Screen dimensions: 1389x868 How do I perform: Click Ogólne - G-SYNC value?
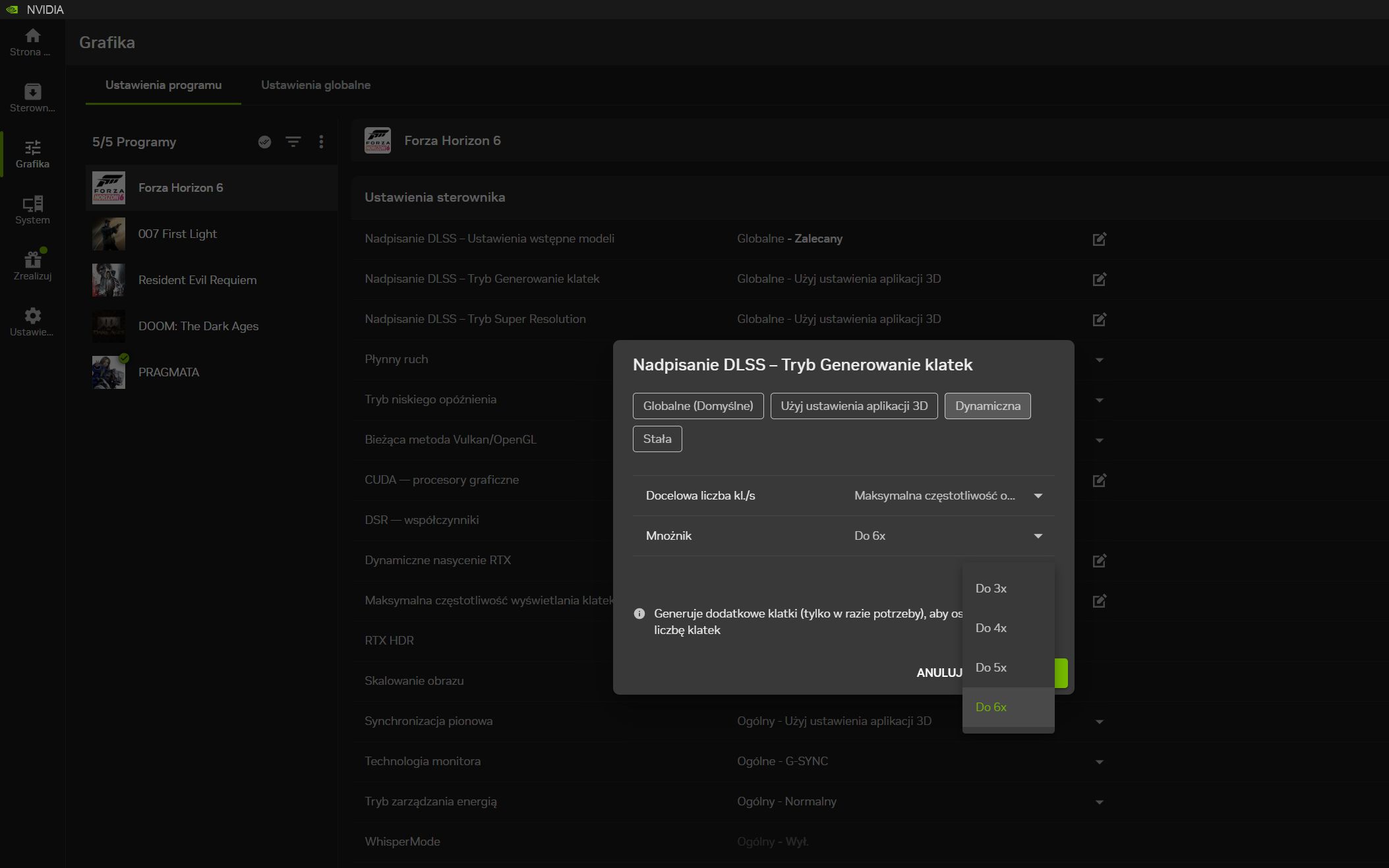[783, 761]
